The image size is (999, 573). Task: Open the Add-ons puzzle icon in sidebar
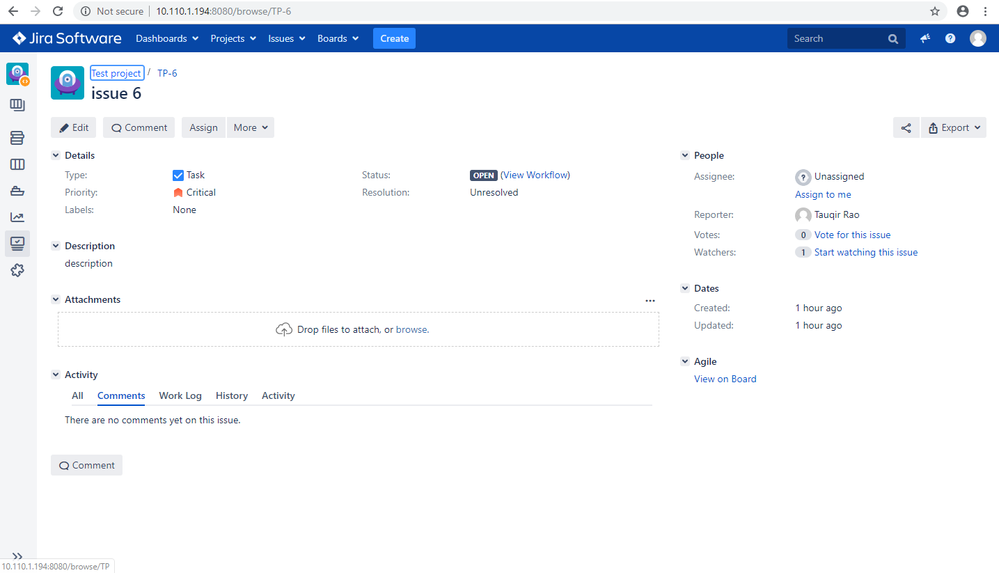(x=17, y=270)
